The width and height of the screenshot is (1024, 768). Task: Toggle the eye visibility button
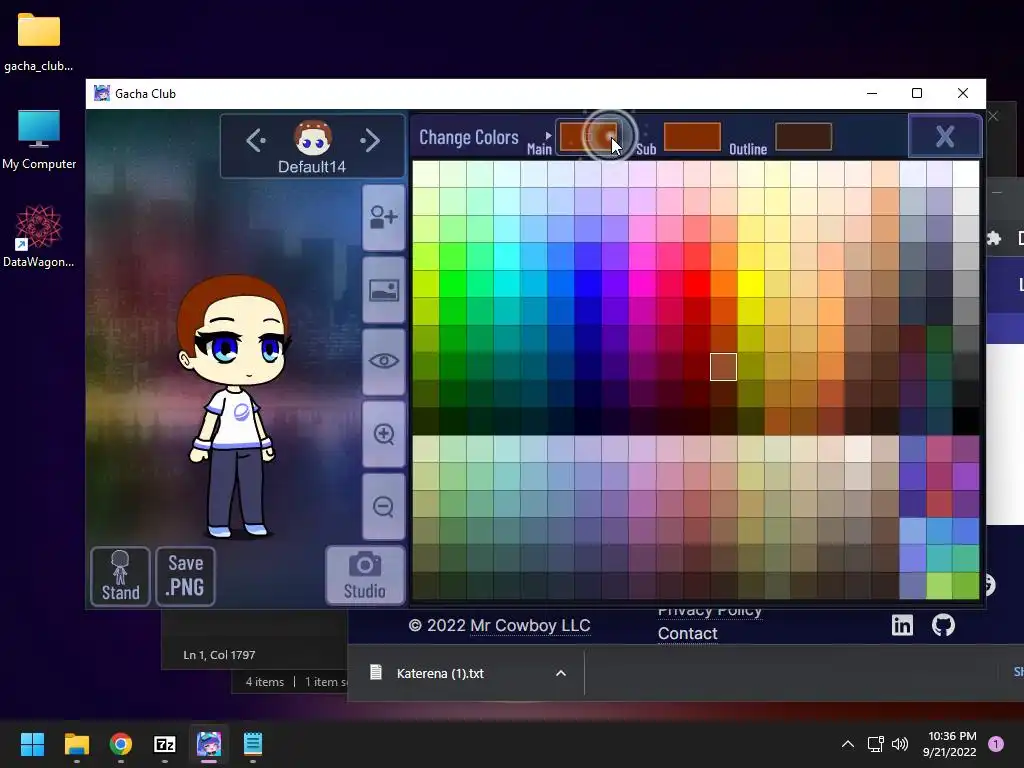click(x=383, y=361)
